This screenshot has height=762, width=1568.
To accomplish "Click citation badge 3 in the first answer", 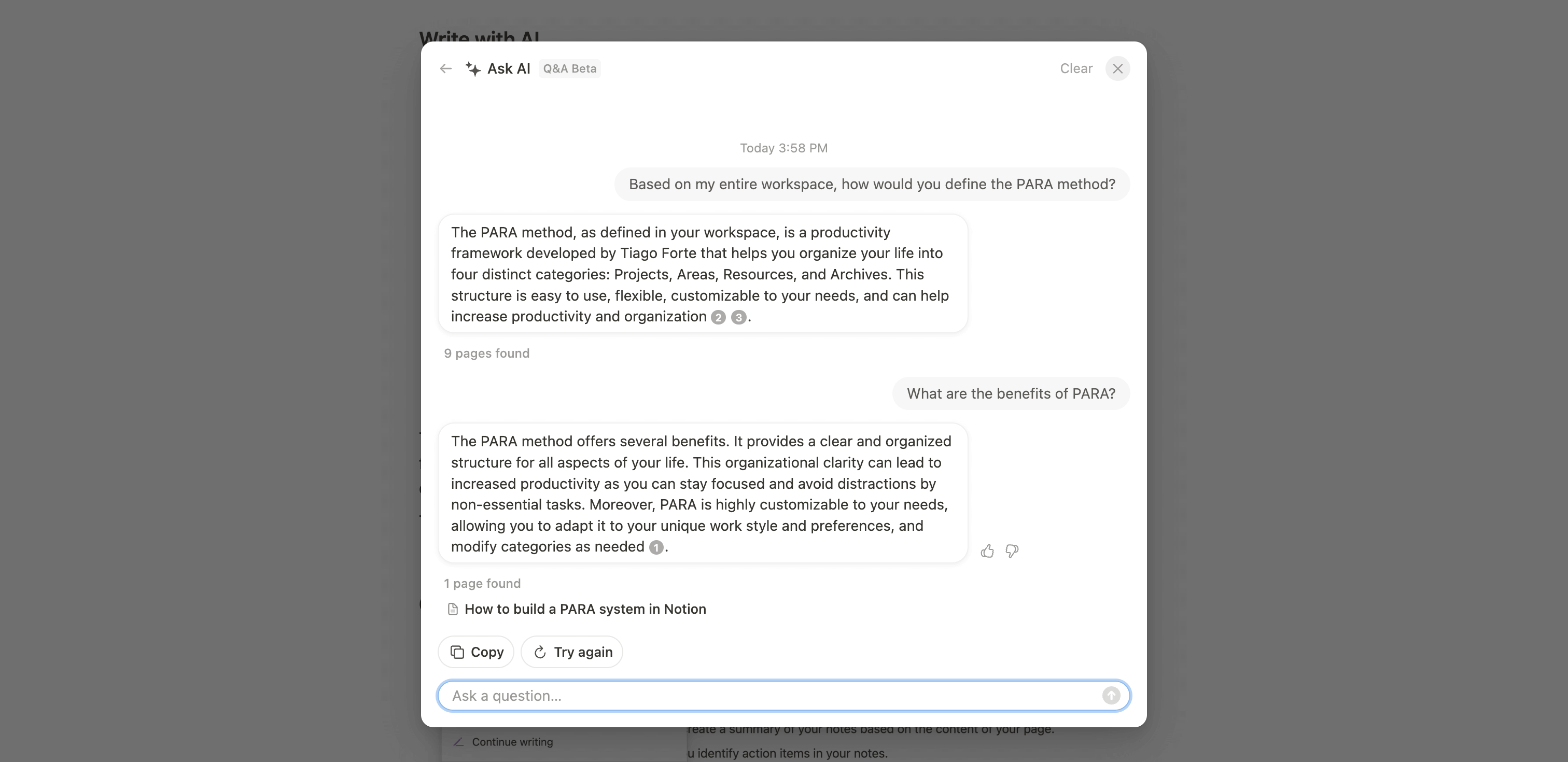I will pos(738,317).
